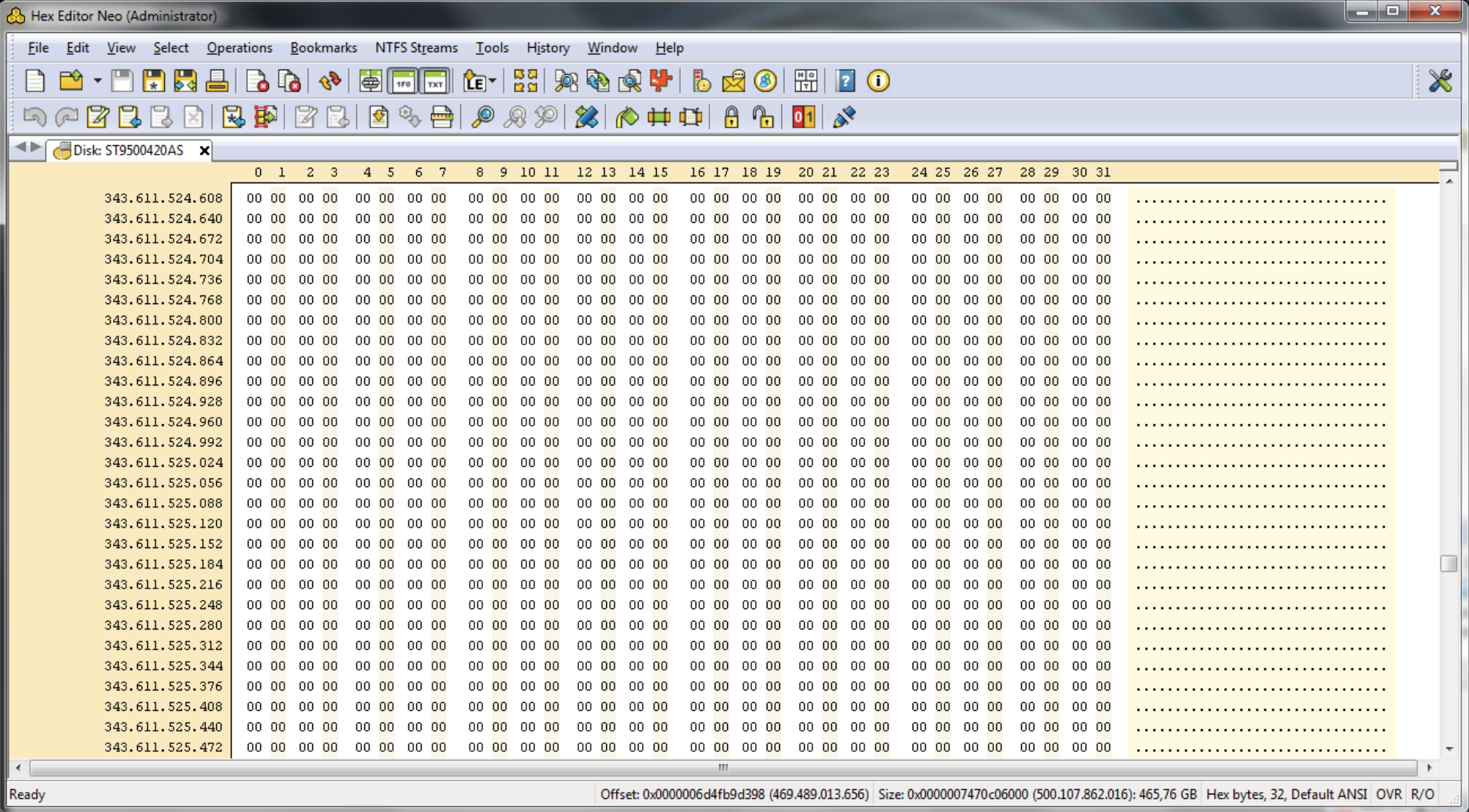The width and height of the screenshot is (1469, 812).
Task: Close the Disk: ST9500420AS tab
Action: click(x=205, y=150)
